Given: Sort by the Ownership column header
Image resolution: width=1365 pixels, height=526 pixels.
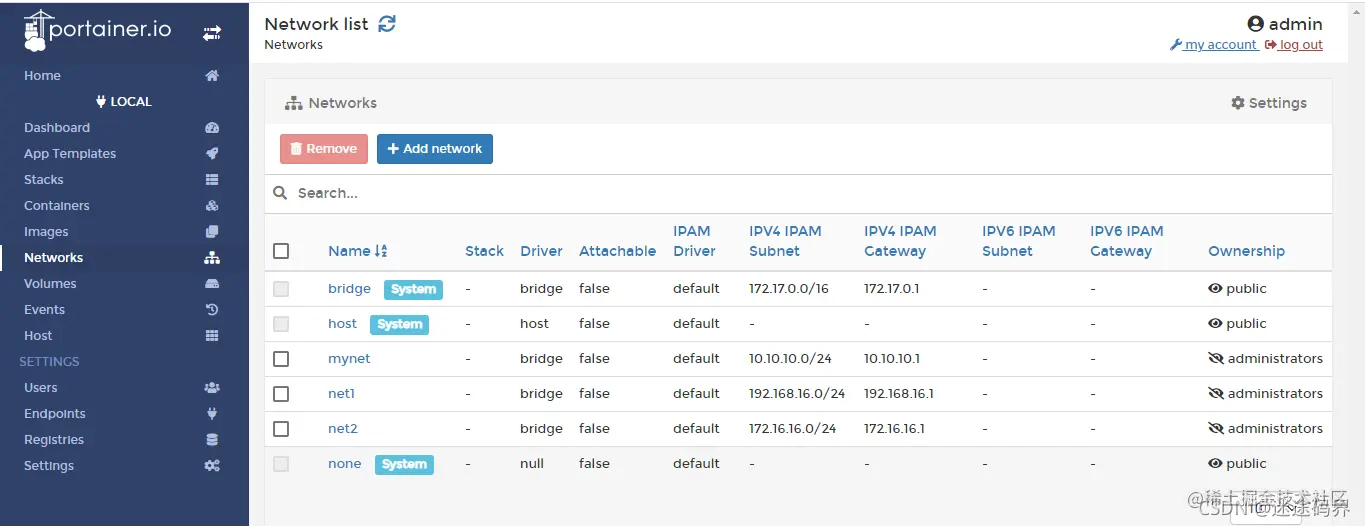Looking at the screenshot, I should (1246, 251).
